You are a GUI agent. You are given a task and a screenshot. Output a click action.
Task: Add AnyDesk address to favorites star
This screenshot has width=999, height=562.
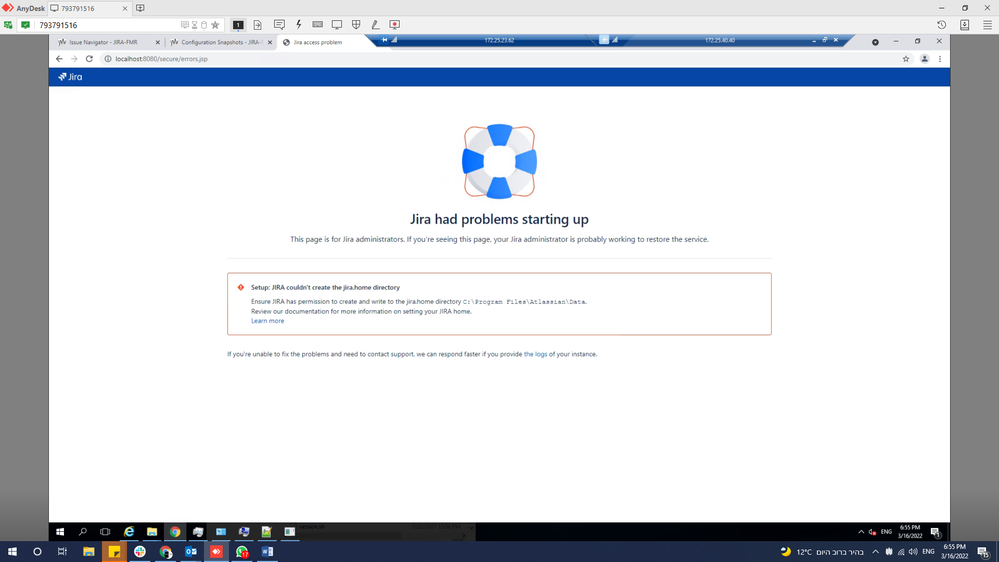point(215,25)
